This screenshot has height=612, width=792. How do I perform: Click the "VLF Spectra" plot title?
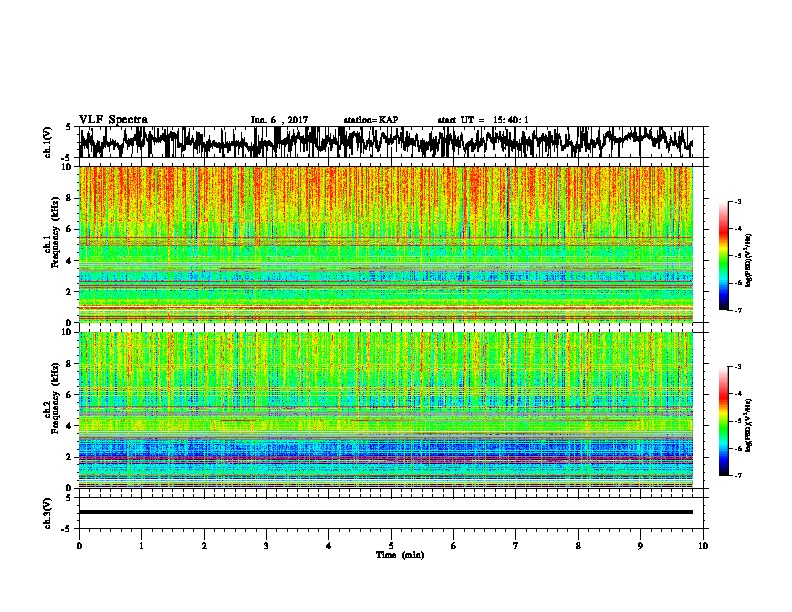(x=113, y=119)
